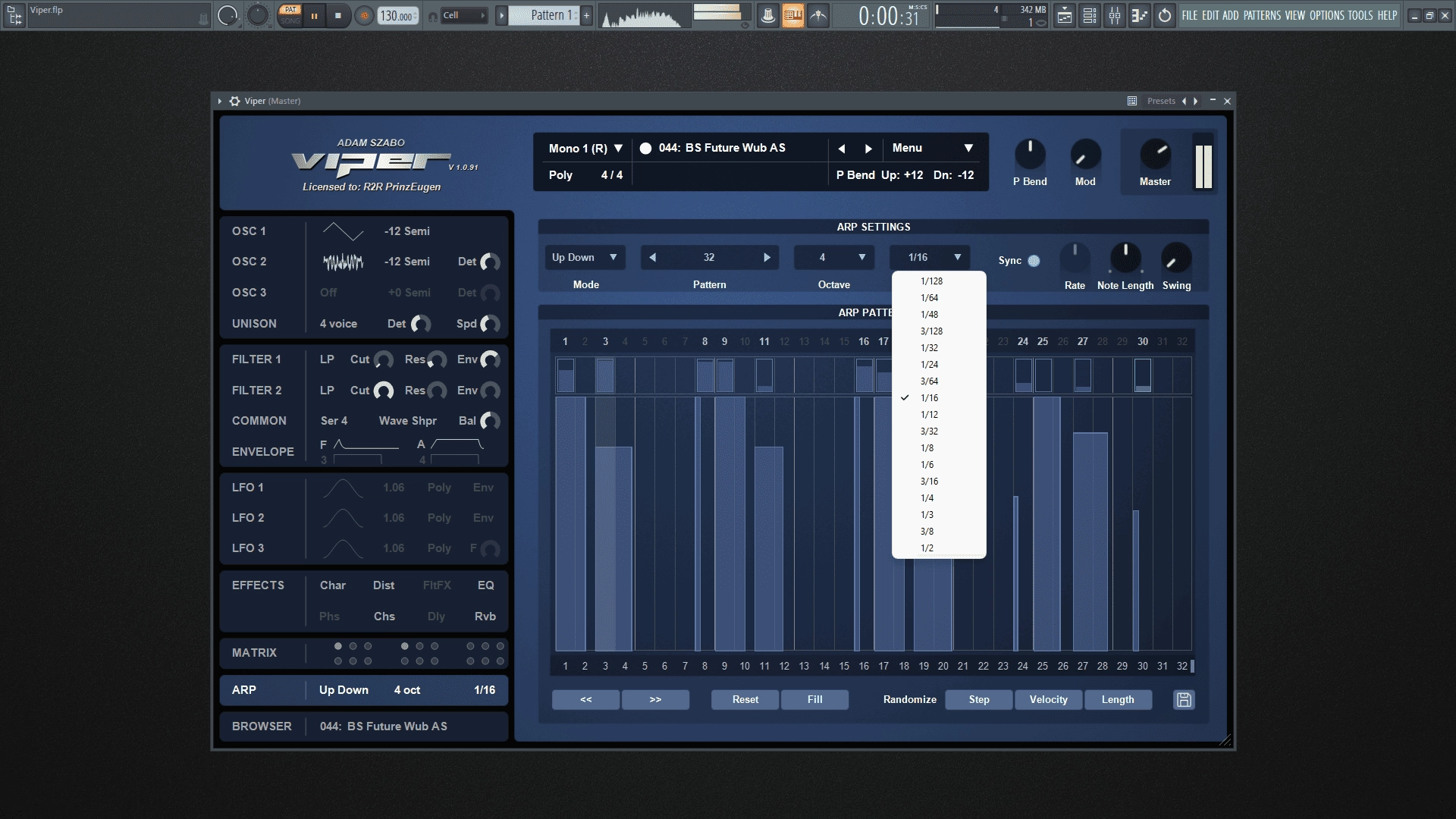The image size is (1456, 819).
Task: Choose 3/16 from the rate list
Action: pyautogui.click(x=939, y=482)
